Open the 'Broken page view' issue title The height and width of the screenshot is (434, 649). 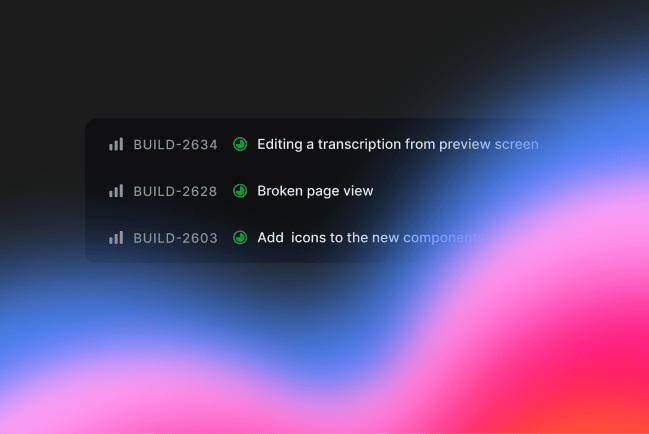coord(315,191)
